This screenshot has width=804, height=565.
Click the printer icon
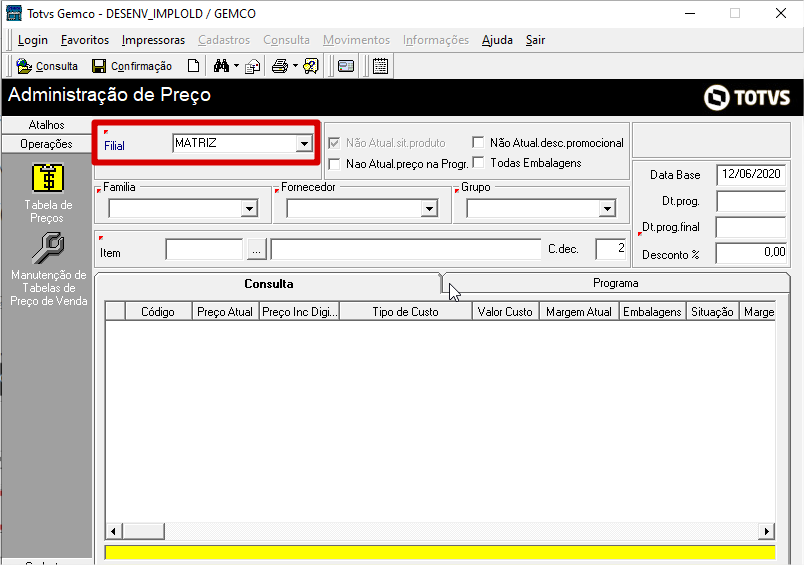pos(280,66)
